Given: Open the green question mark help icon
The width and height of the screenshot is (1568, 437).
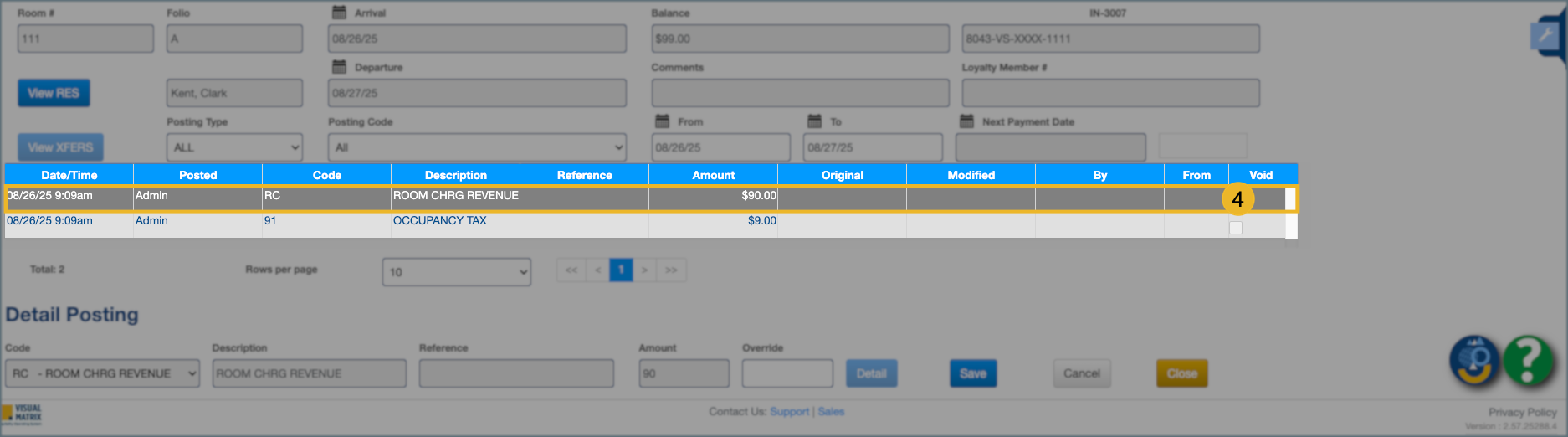Looking at the screenshot, I should (1529, 361).
